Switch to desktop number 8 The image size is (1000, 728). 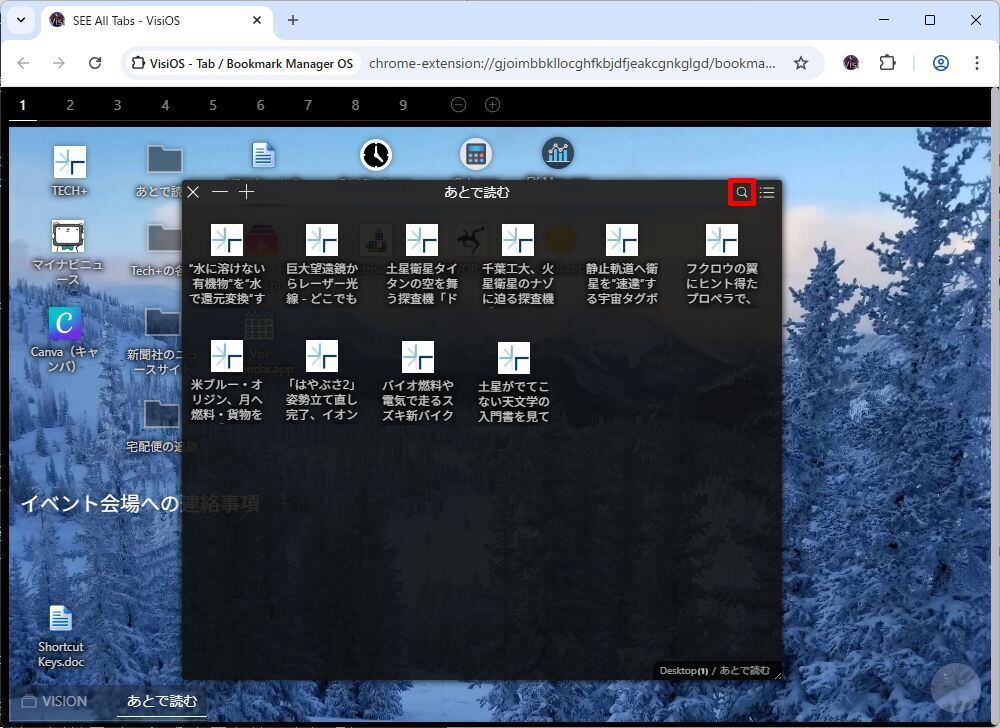pyautogui.click(x=355, y=105)
